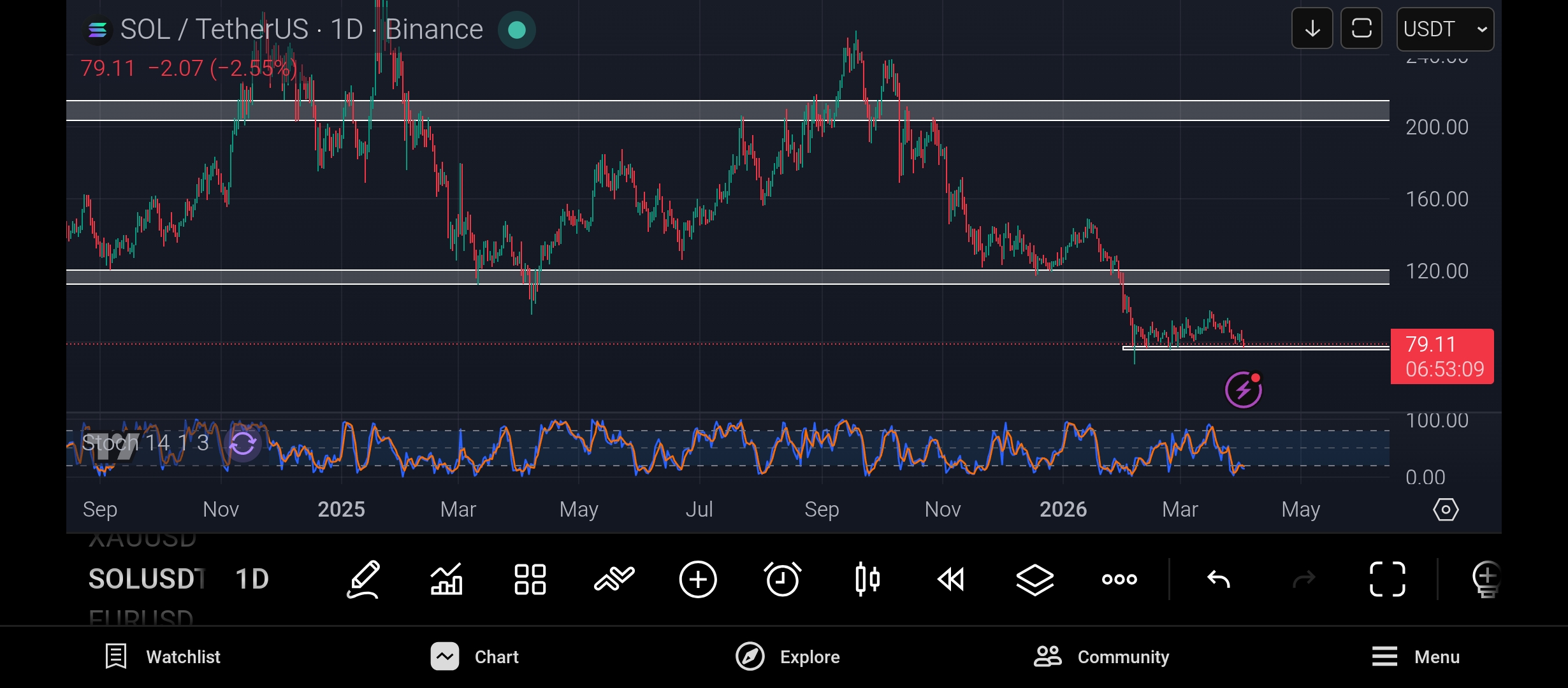Undo the last chart action

tap(1219, 579)
